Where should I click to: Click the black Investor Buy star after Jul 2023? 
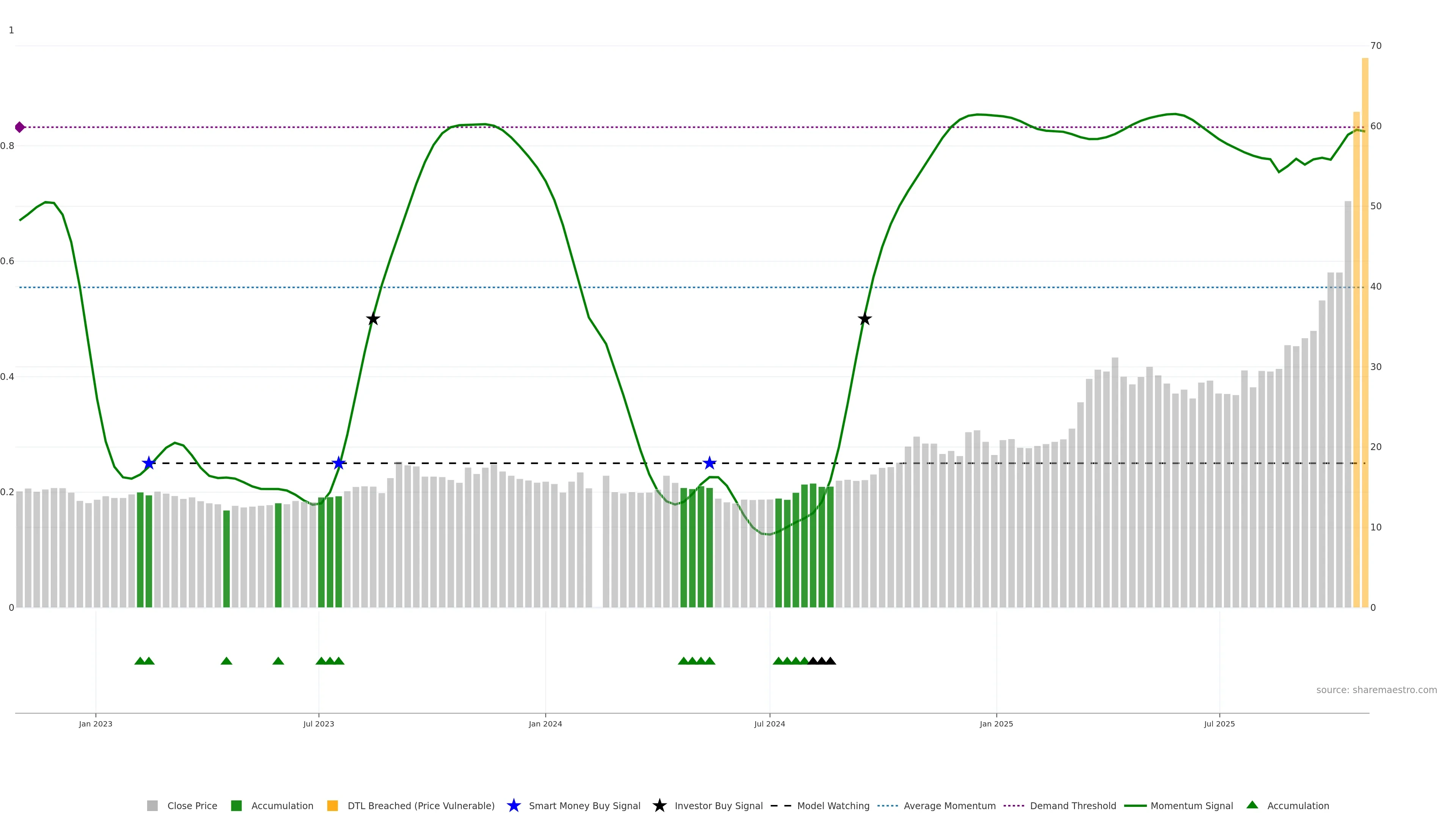(x=372, y=319)
